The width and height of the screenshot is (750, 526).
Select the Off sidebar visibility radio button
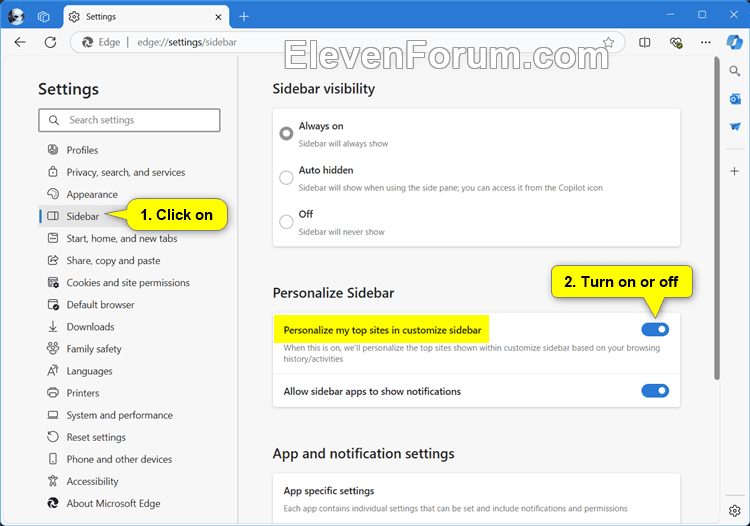(286, 221)
